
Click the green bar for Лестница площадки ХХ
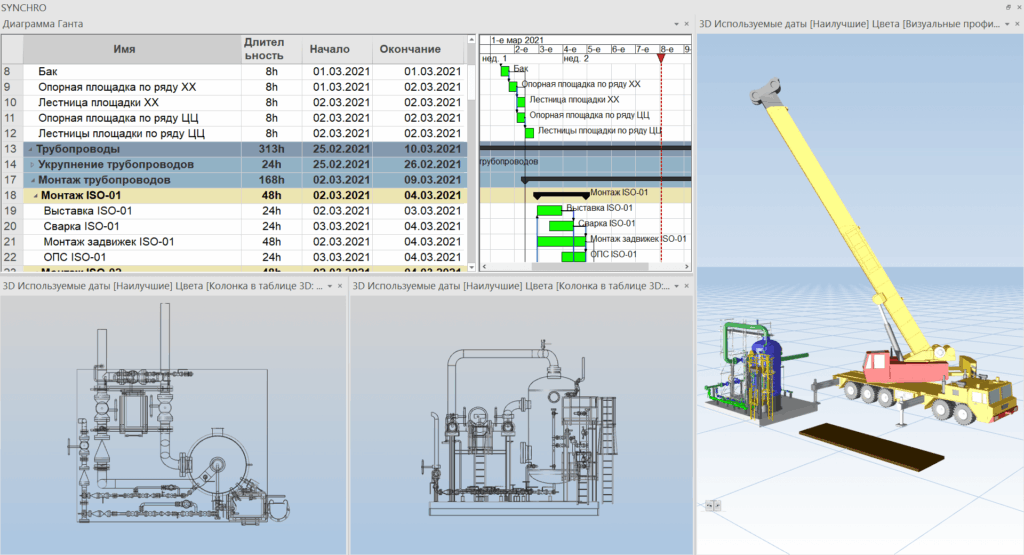pos(521,102)
